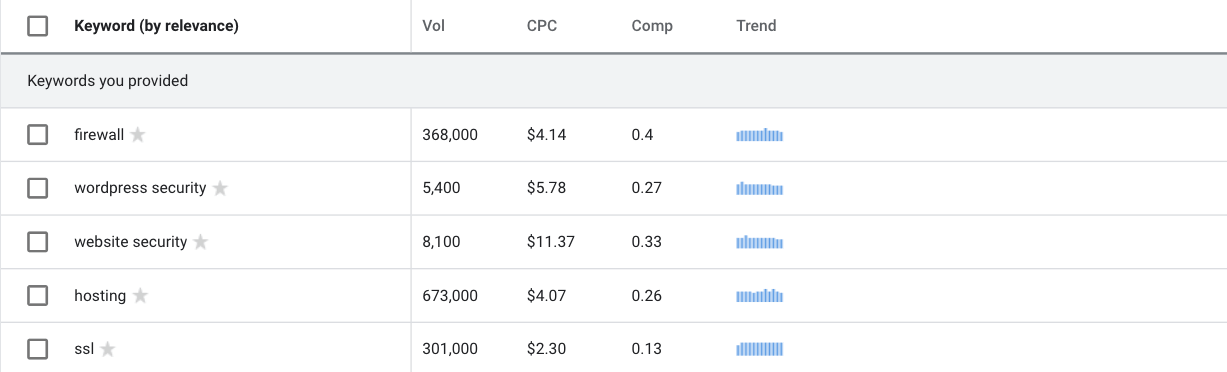Star the hosting keyword
This screenshot has height=372, width=1227.
pos(140,296)
